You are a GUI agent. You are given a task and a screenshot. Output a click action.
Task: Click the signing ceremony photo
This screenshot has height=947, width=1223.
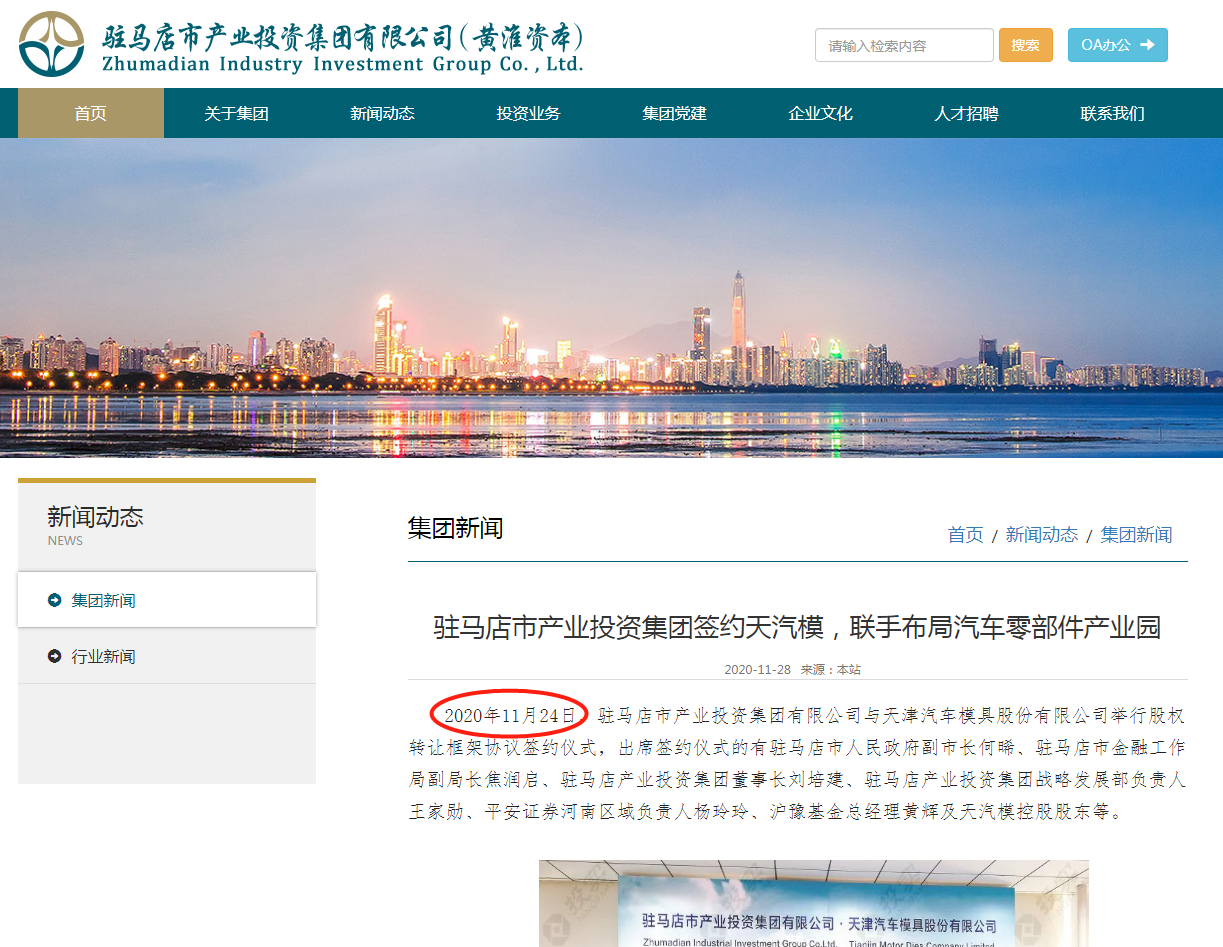click(x=813, y=903)
